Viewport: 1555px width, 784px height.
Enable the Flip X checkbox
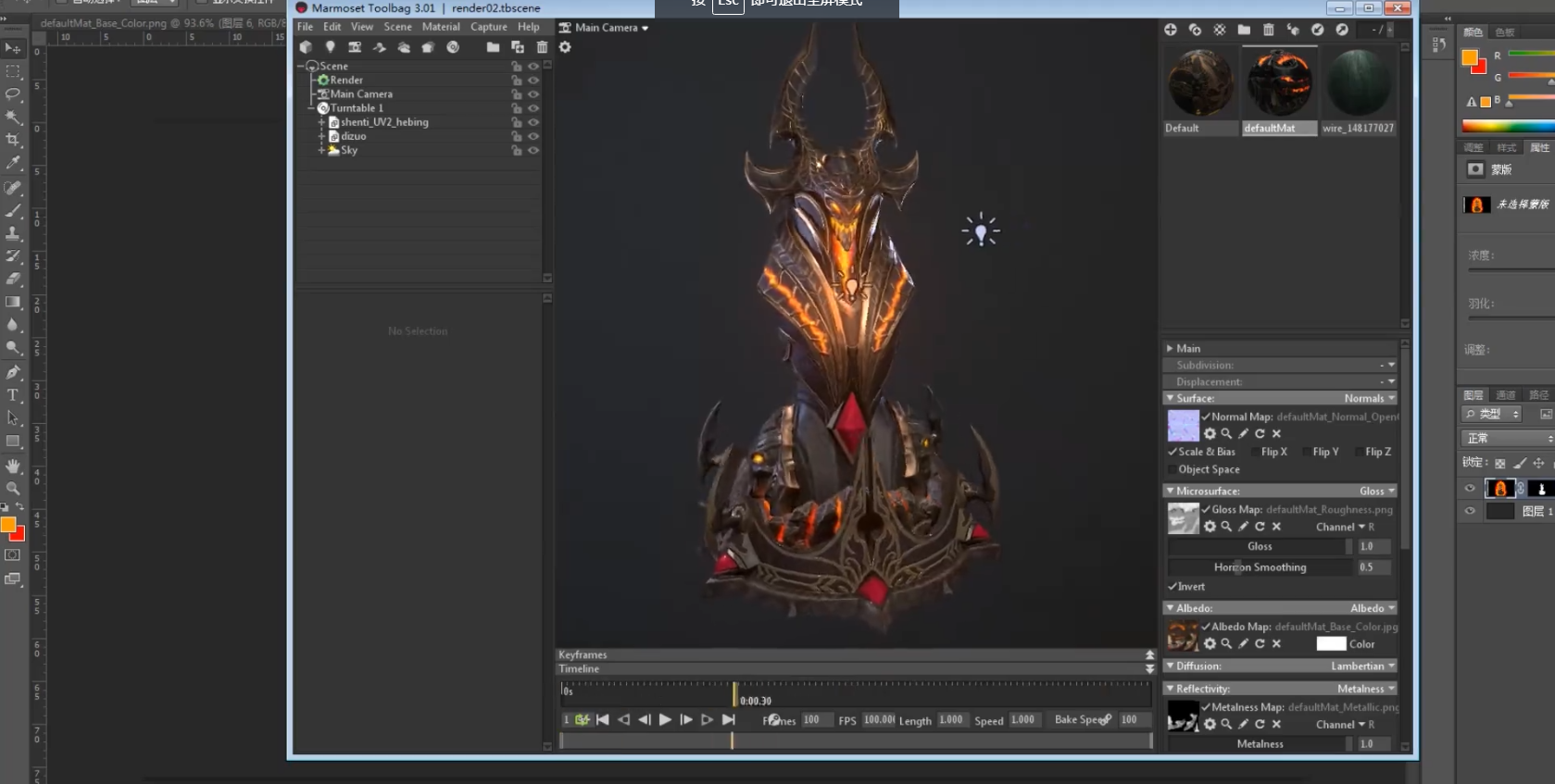coord(1254,452)
